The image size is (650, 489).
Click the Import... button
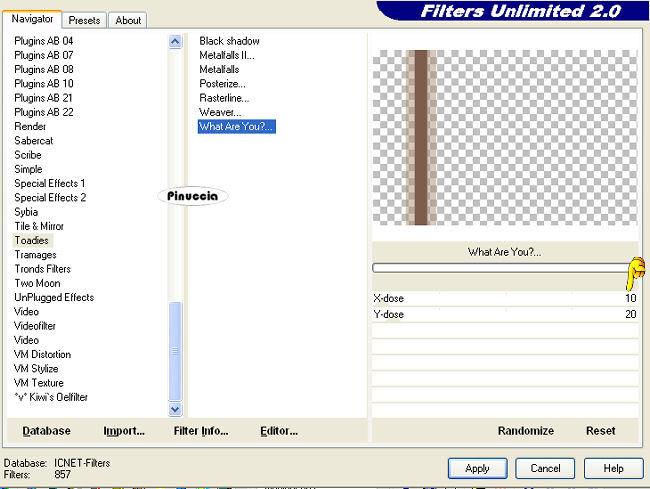pos(124,431)
